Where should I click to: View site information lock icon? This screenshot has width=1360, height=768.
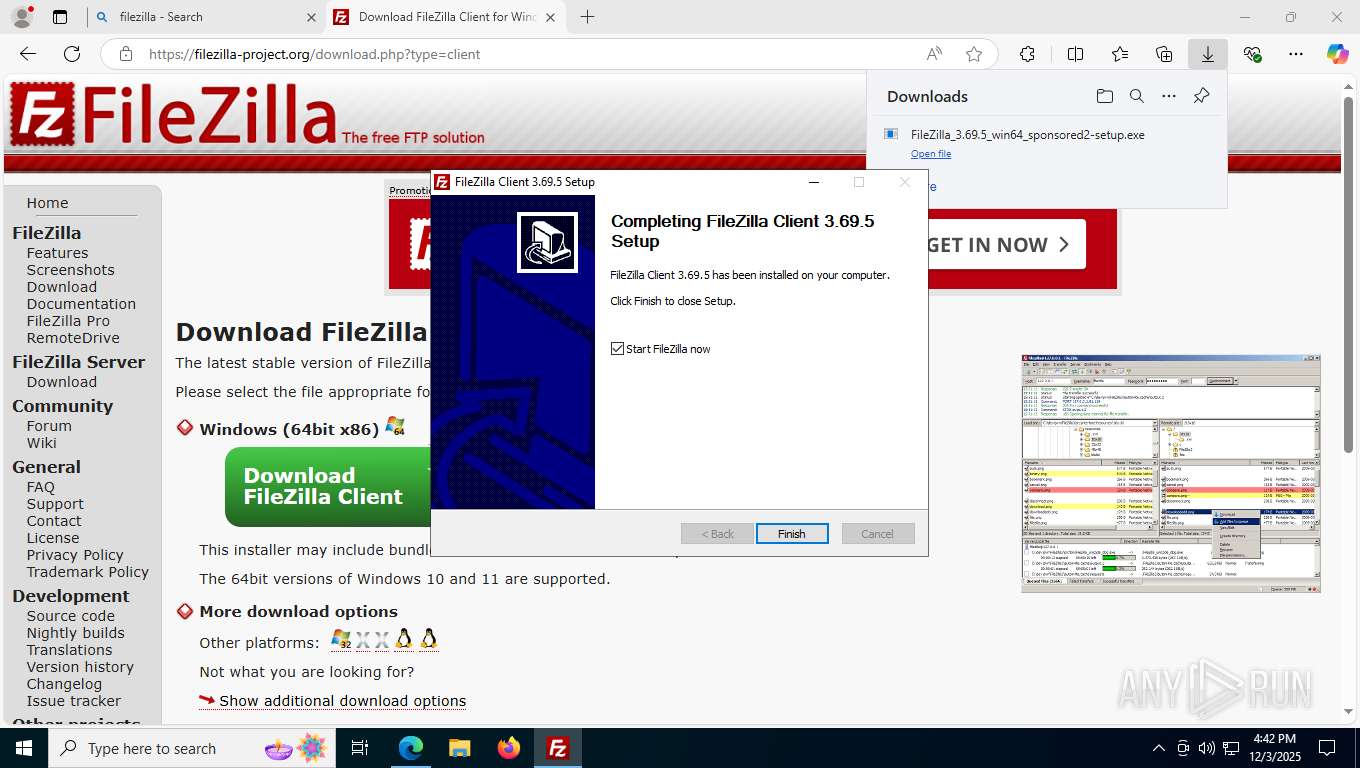click(125, 54)
